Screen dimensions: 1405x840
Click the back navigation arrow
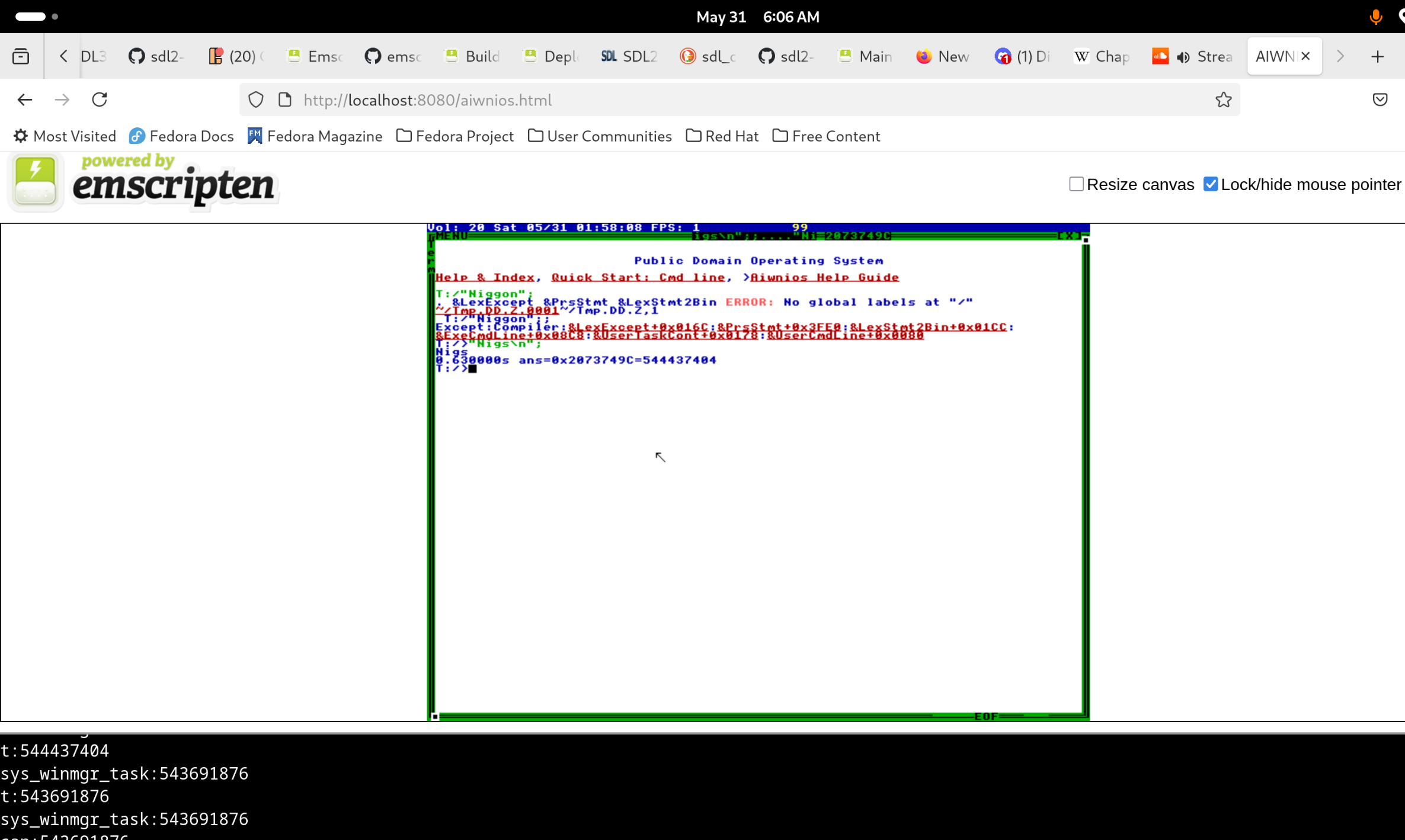click(x=24, y=100)
